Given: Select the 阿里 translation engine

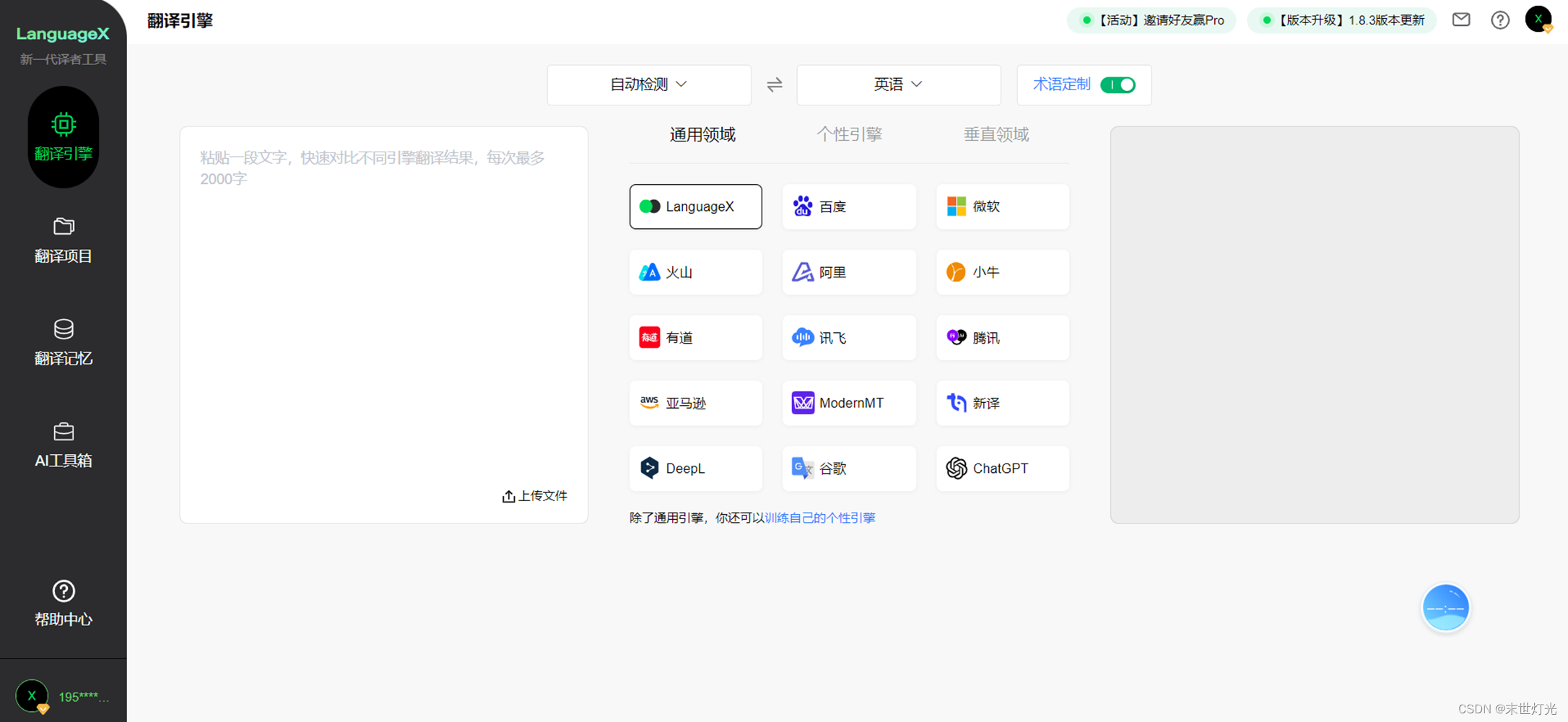Looking at the screenshot, I should (x=849, y=272).
